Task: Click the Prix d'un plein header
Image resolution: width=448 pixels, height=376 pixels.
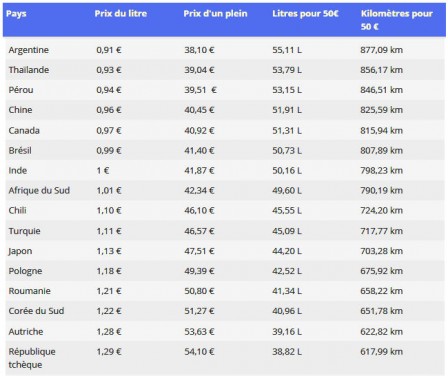Action: point(215,14)
